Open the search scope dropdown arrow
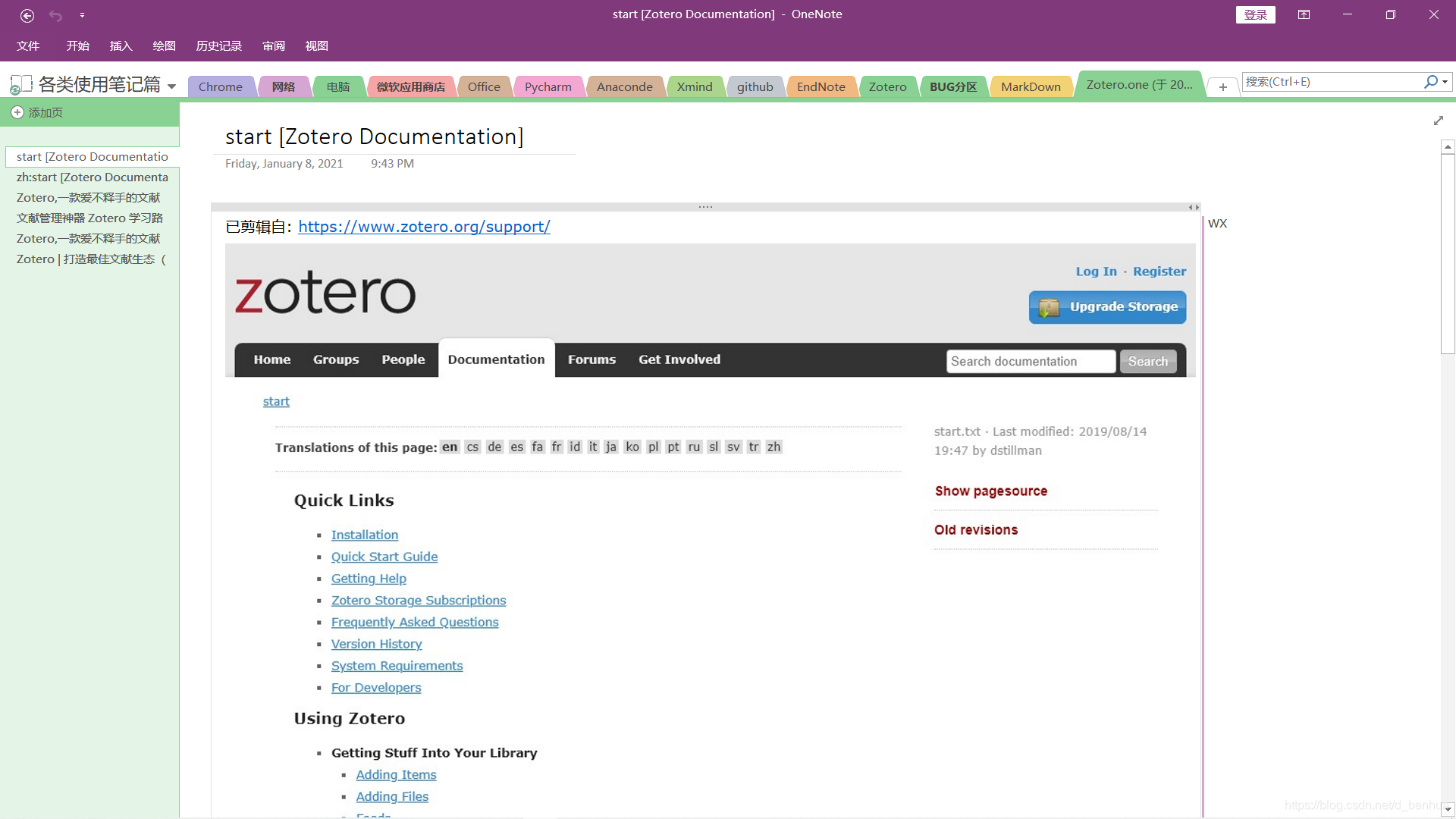Screen dimensions: 1456x819 [x=1445, y=82]
